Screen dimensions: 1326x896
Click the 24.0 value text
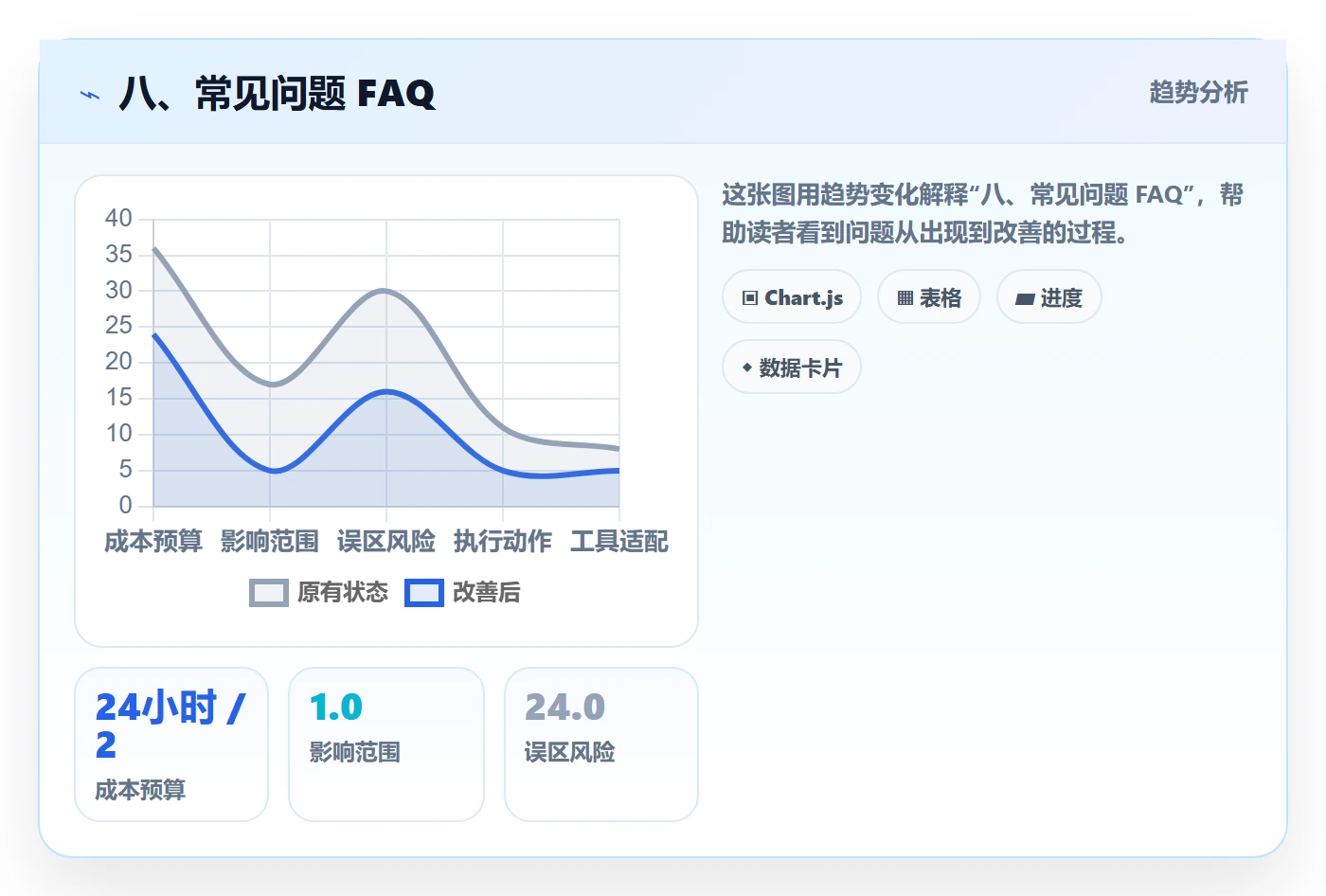click(x=564, y=707)
